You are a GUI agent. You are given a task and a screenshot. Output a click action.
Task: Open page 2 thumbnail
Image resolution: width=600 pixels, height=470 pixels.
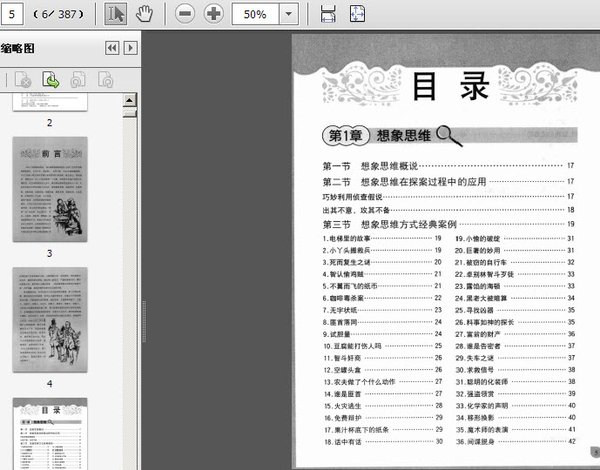pyautogui.click(x=50, y=102)
